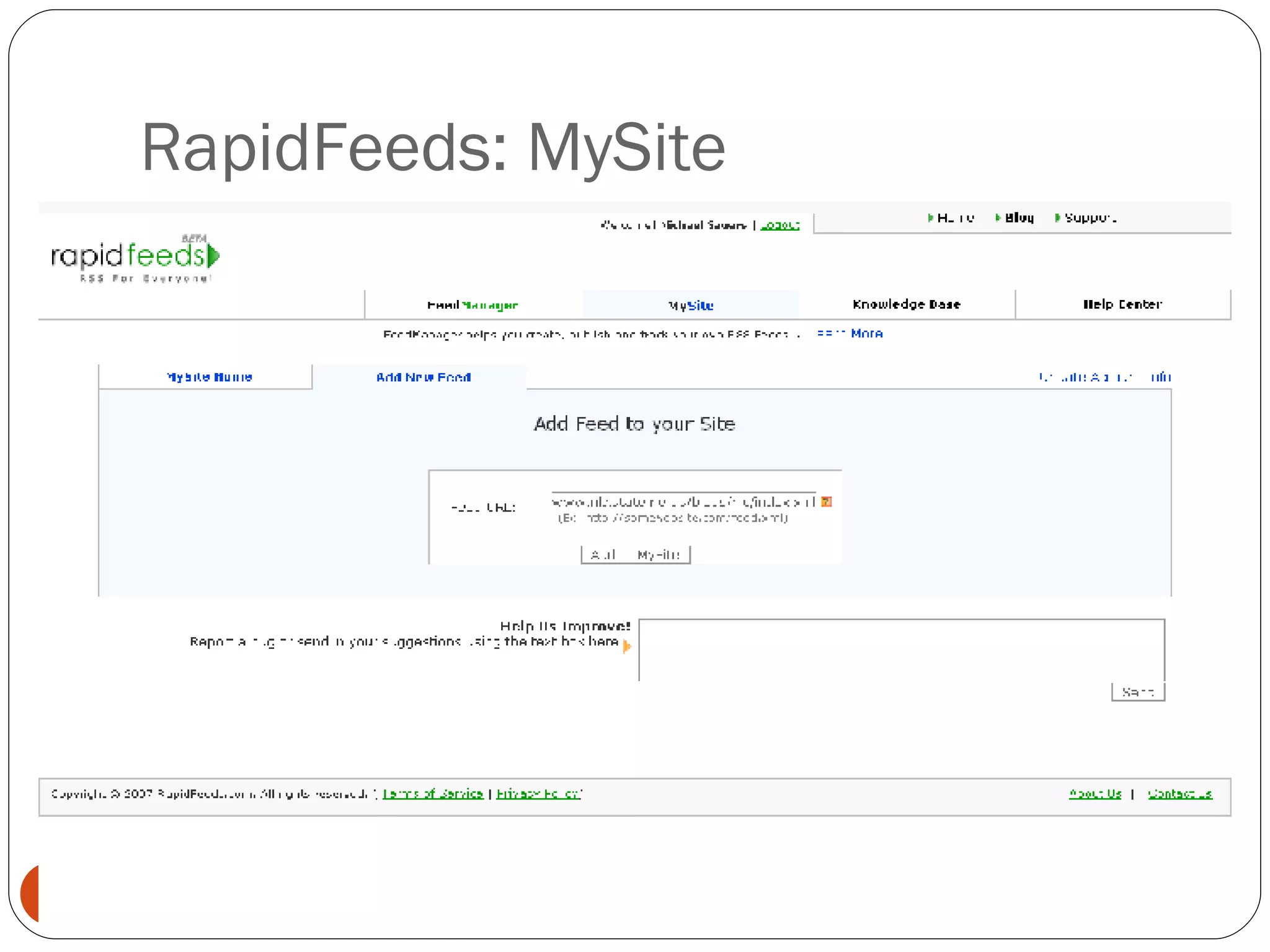1270x952 pixels.
Task: Click the welcome user name text
Action: [x=704, y=225]
